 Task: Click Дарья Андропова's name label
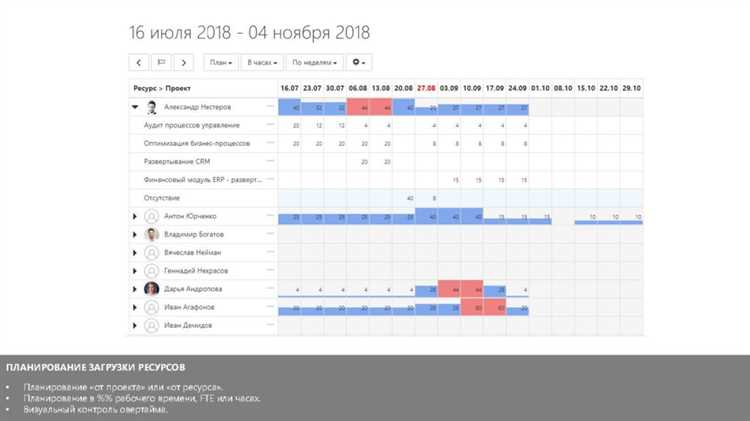[193, 289]
